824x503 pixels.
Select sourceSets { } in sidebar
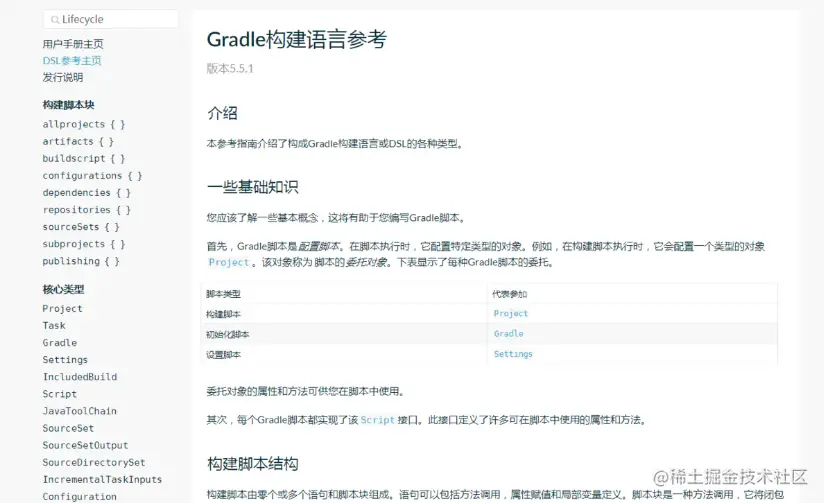coord(81,227)
